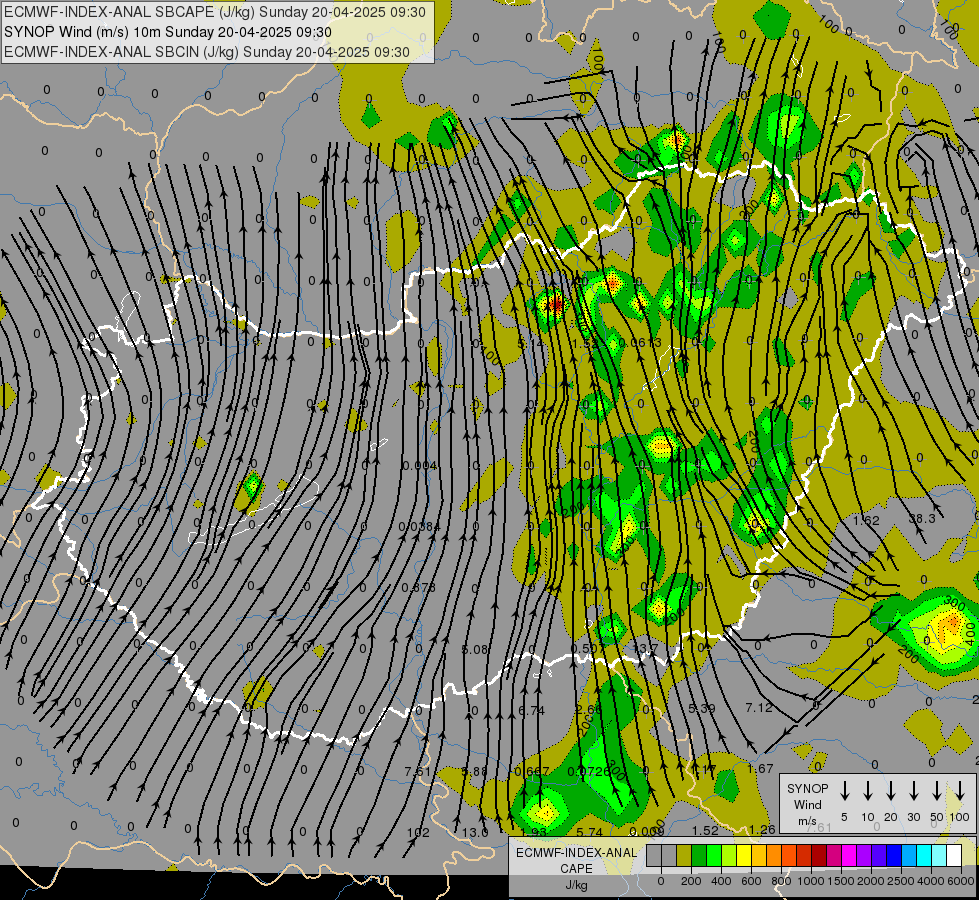This screenshot has width=979, height=900.
Task: Click the '0.667' value on the map
Action: 531,771
